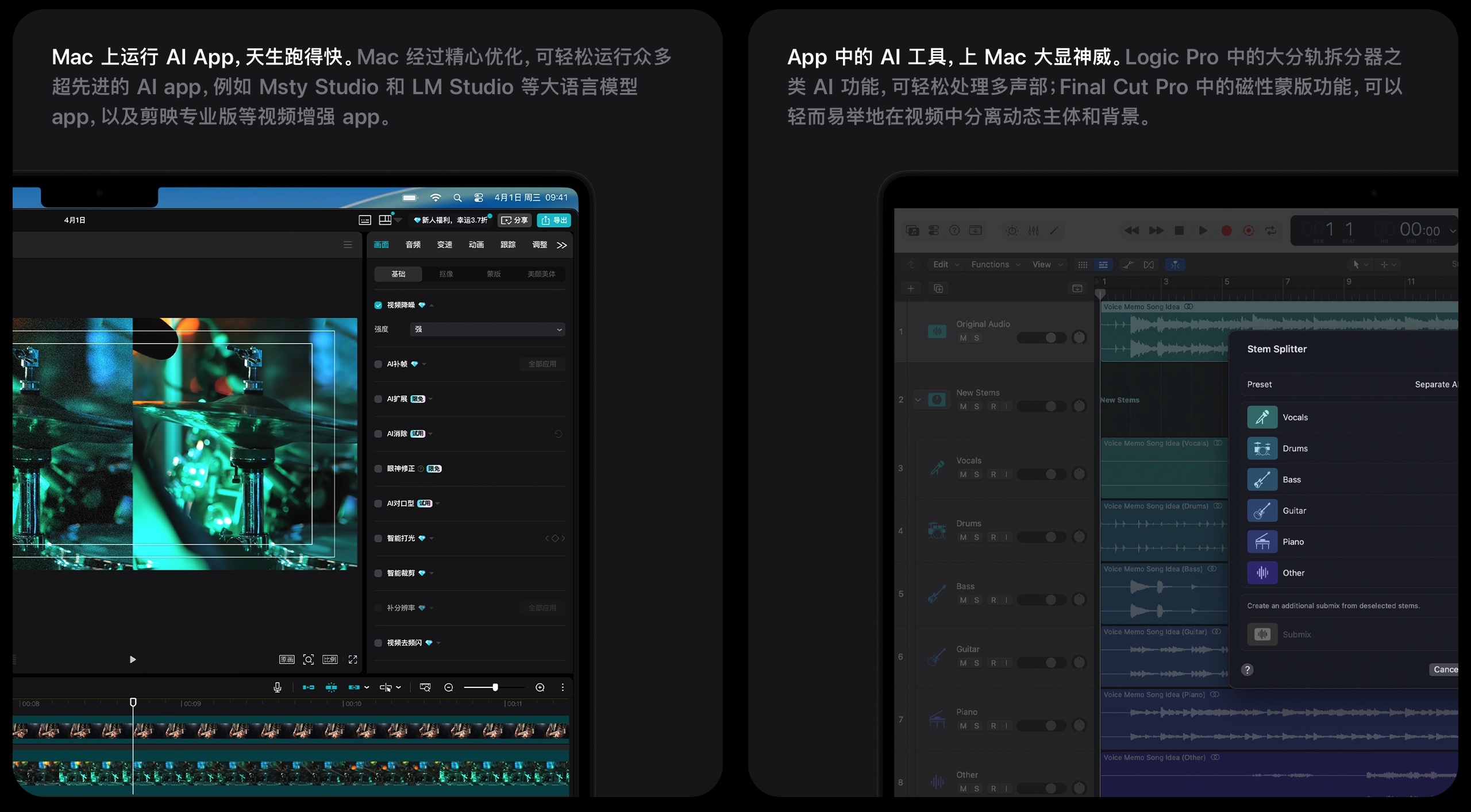Image resolution: width=1471 pixels, height=812 pixels.
Task: Click the Piano stem icon
Action: [1262, 542]
